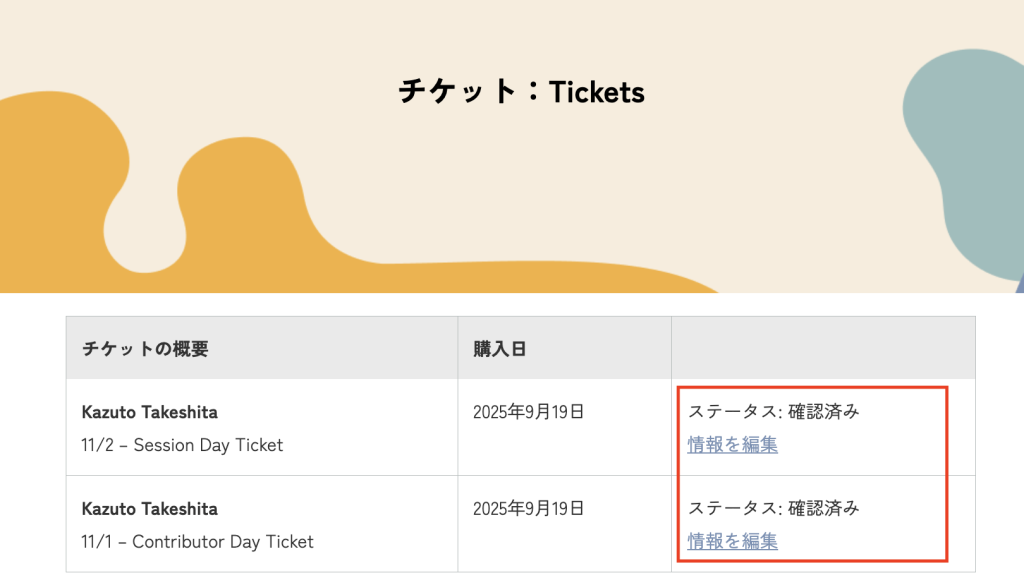Click the 11/2 – Session Day Ticket text
The image size is (1024, 585).
182,445
